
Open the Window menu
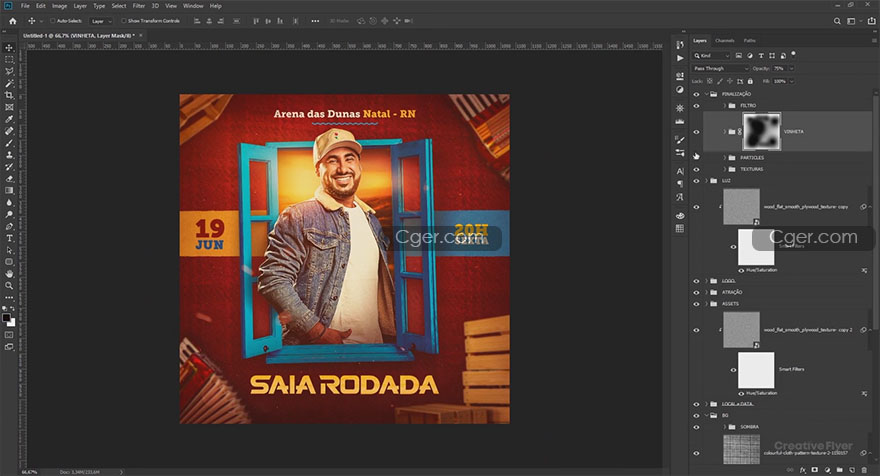(193, 6)
